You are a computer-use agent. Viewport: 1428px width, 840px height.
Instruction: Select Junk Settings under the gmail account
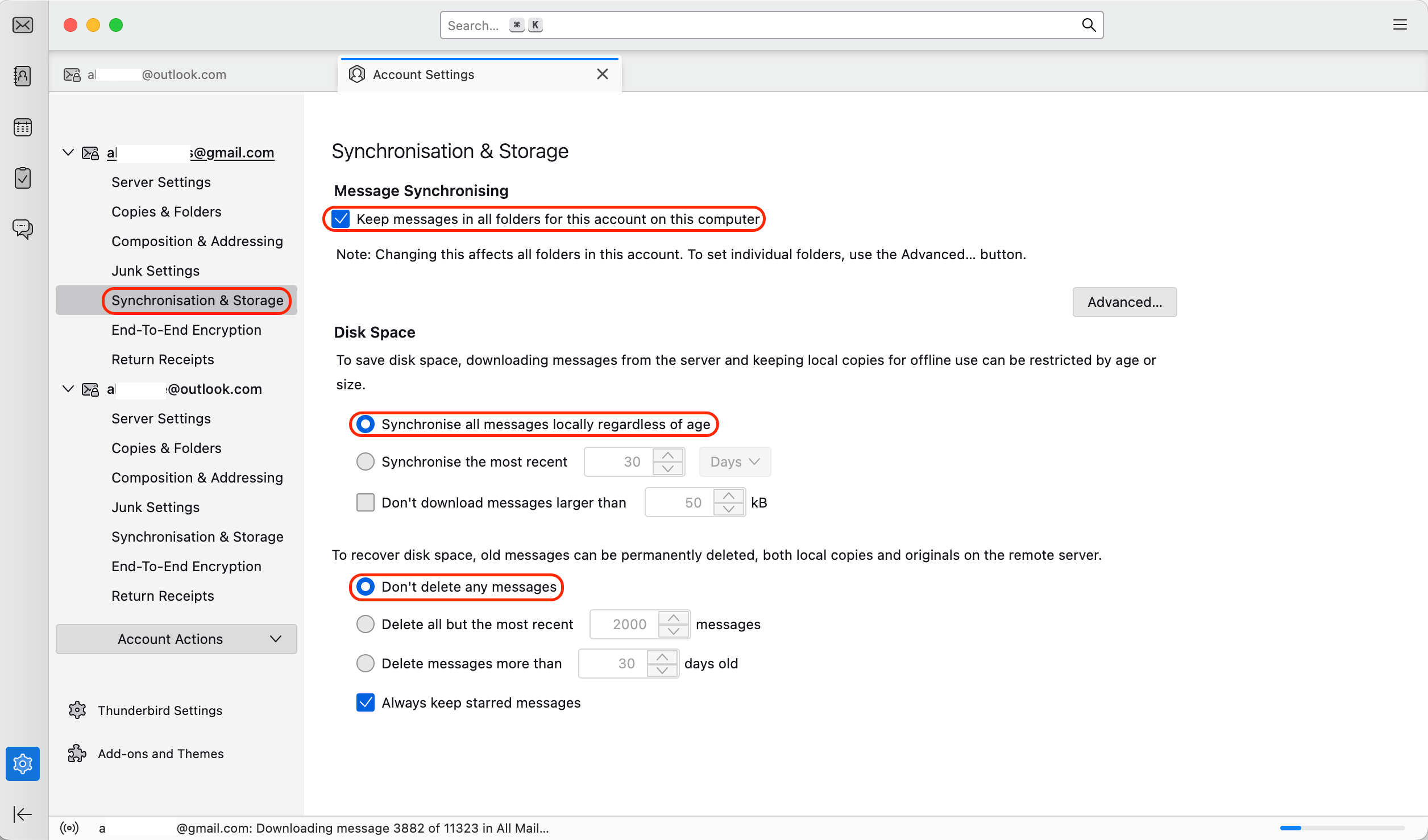(x=155, y=271)
